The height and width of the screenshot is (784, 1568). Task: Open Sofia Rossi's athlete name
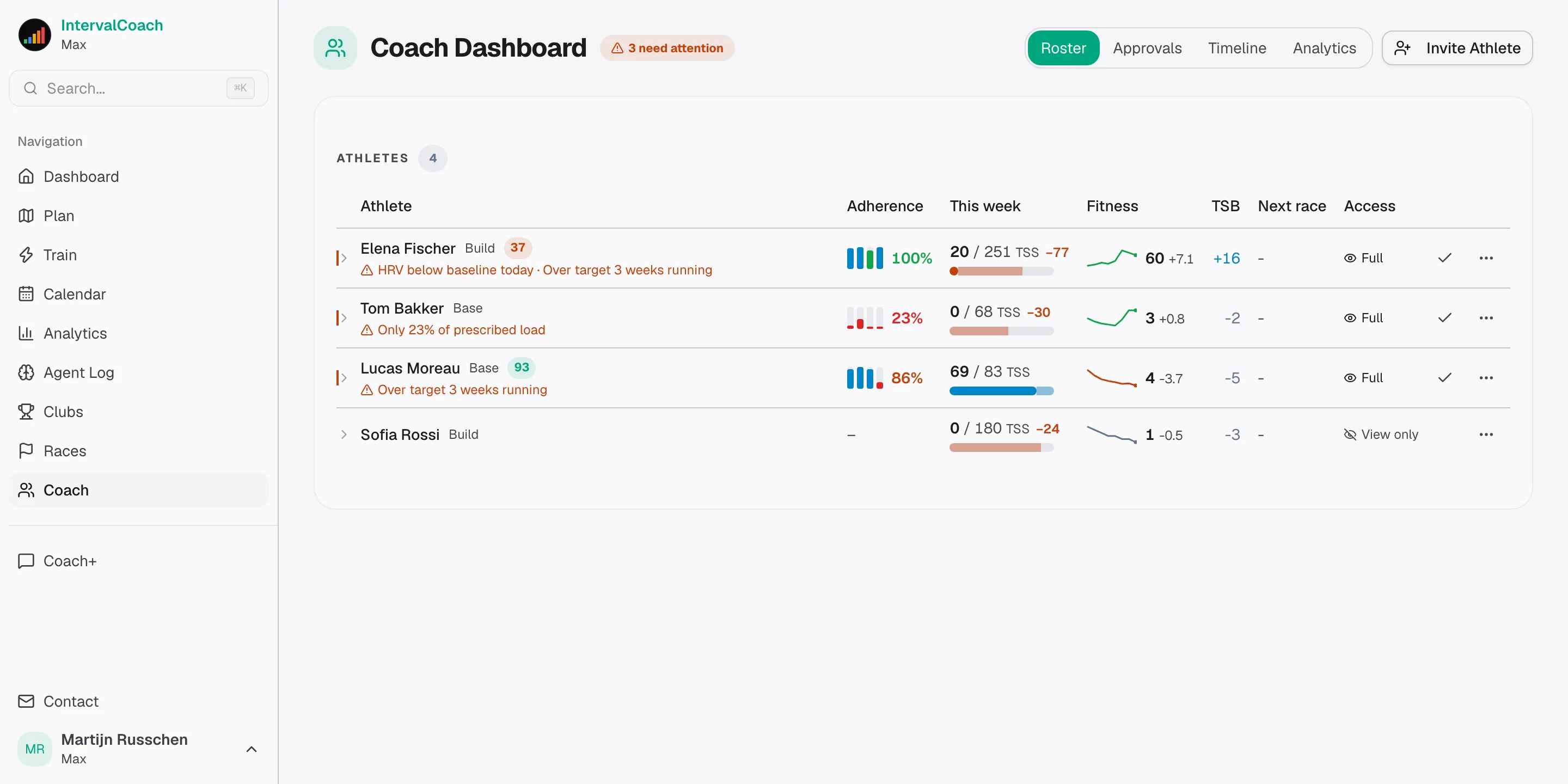pyautogui.click(x=399, y=434)
